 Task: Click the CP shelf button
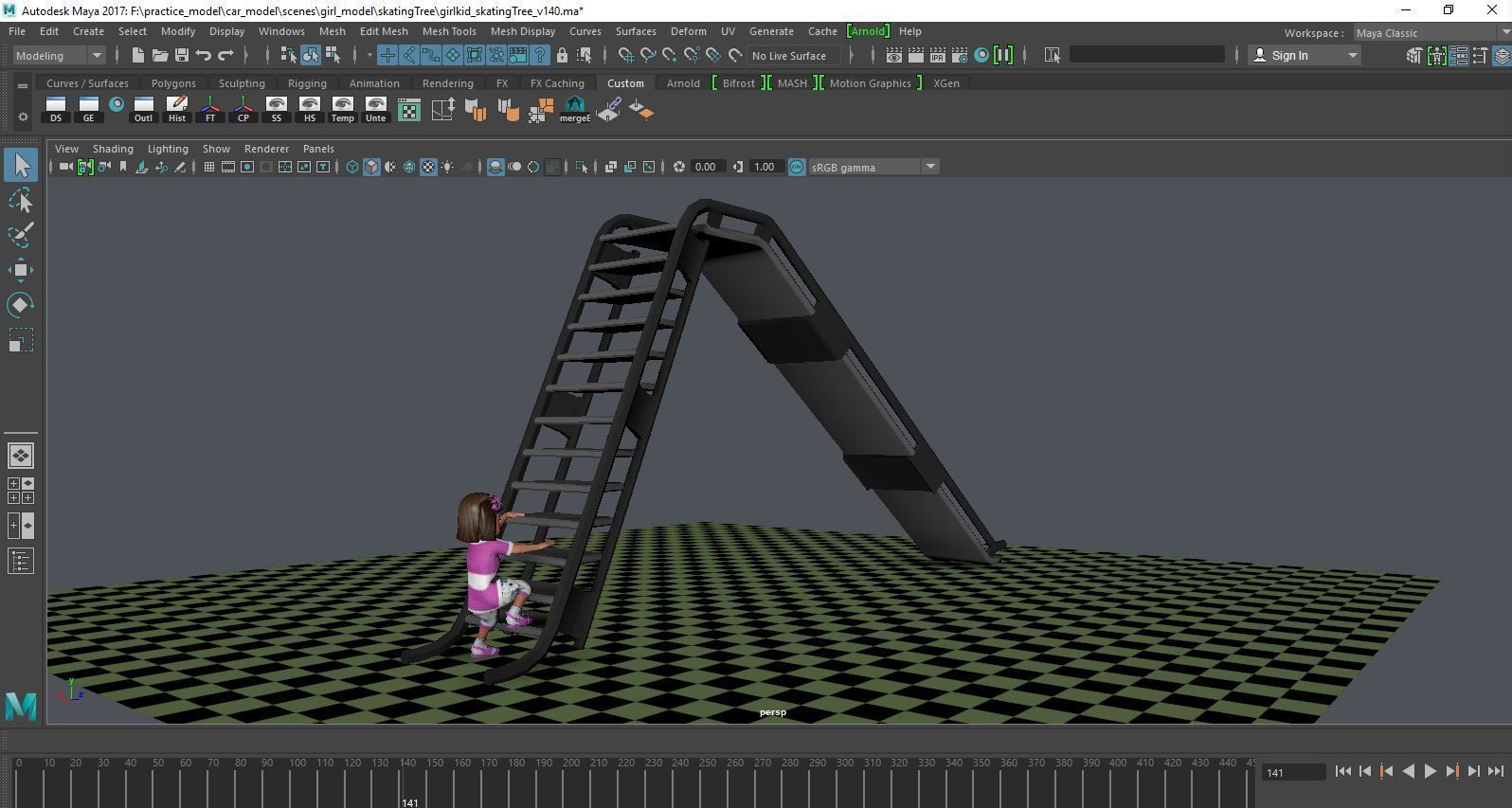[x=243, y=110]
